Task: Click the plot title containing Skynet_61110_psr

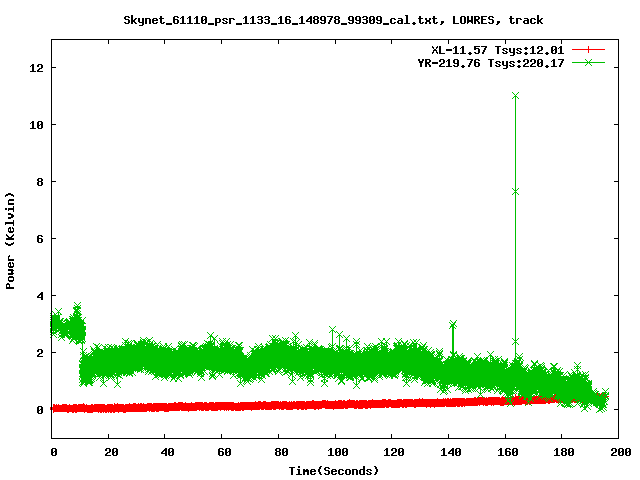Action: [333, 19]
